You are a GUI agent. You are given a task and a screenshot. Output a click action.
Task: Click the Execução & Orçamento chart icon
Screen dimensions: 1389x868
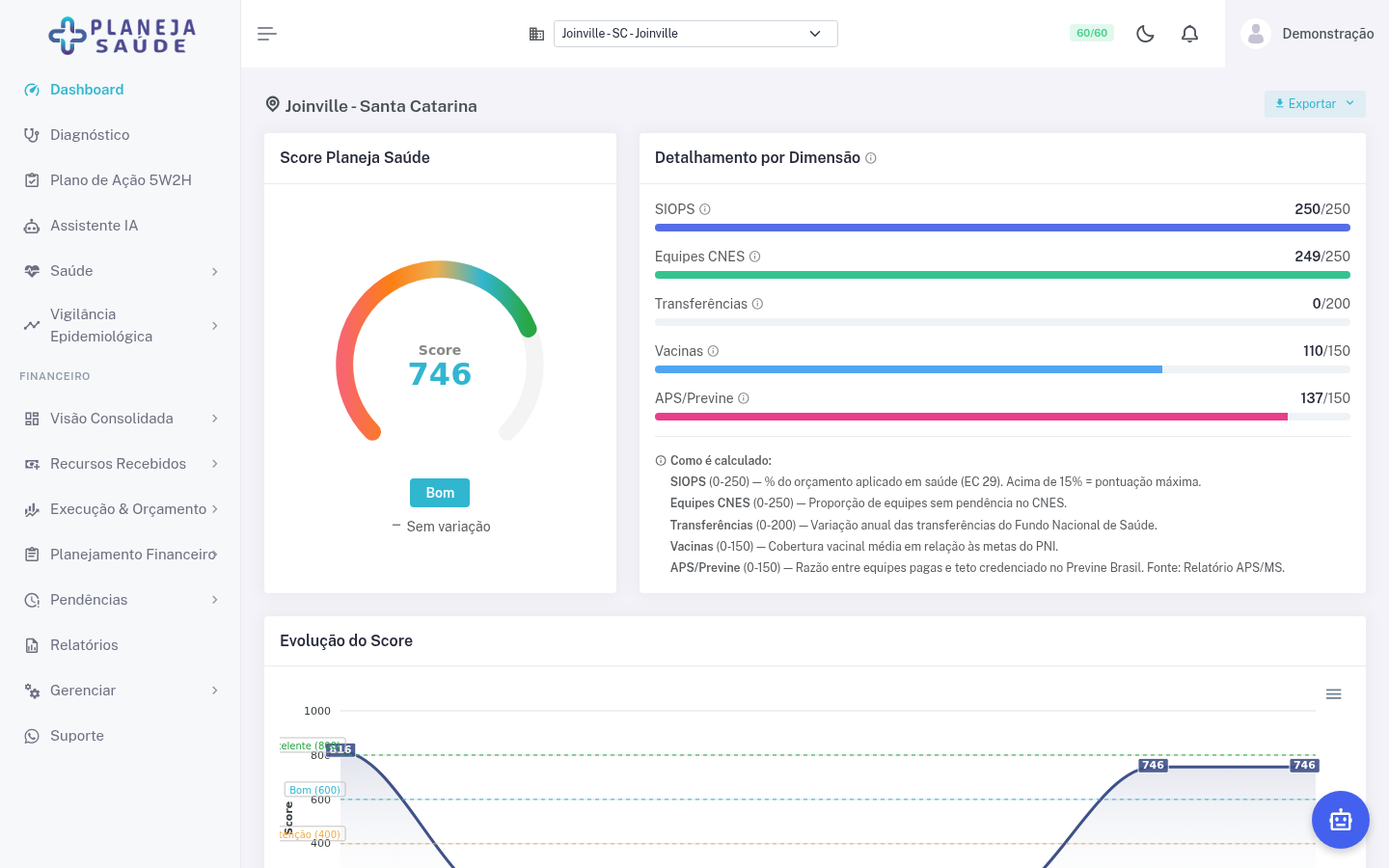[32, 509]
